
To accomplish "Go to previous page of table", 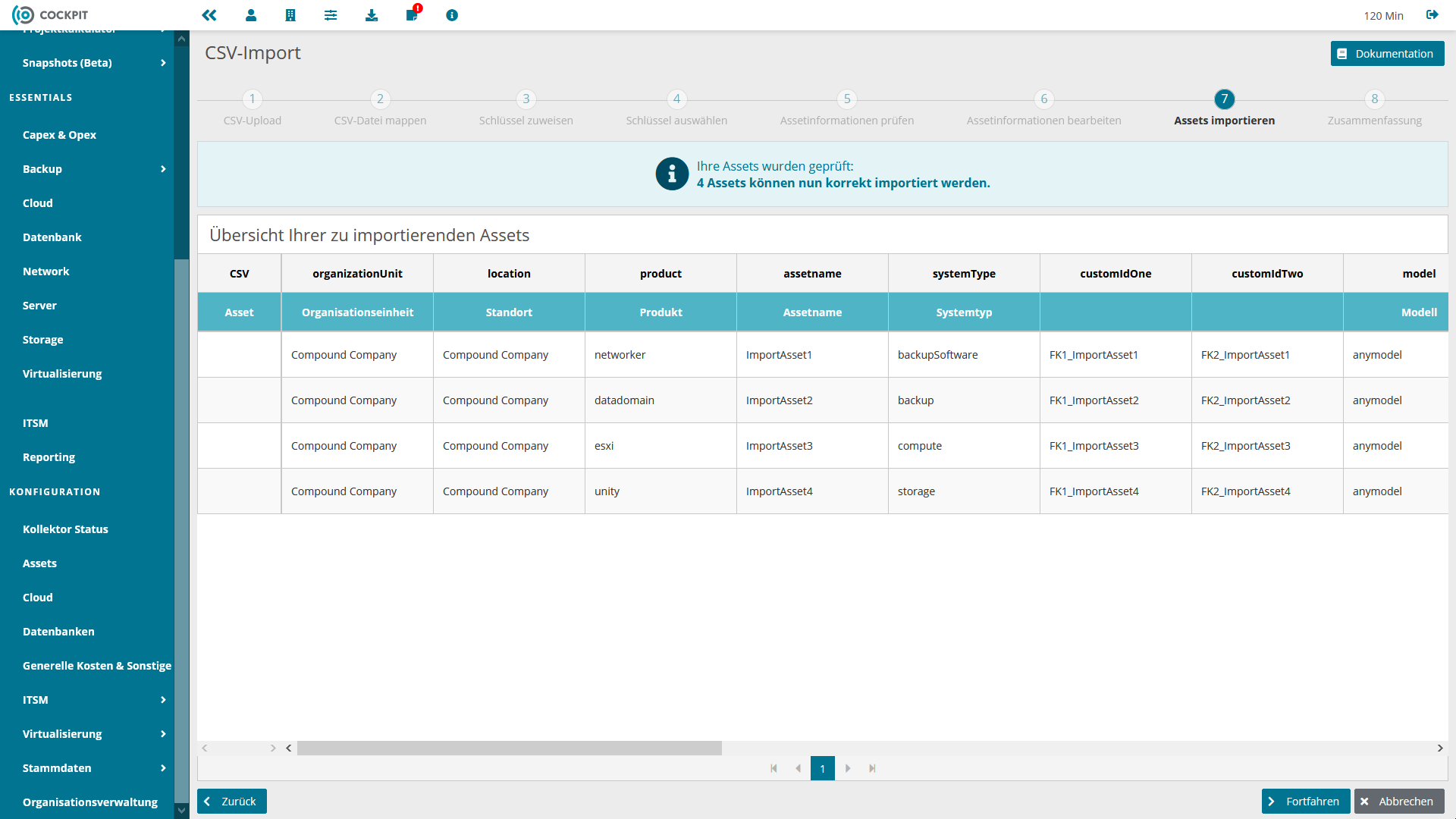I will [798, 768].
